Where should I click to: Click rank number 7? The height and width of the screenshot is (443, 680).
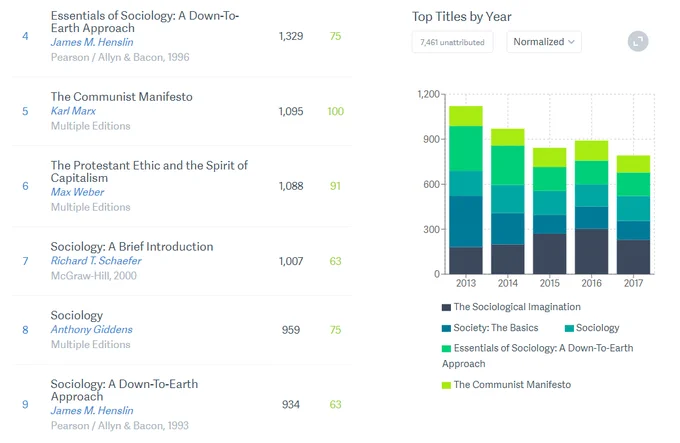coord(25,261)
